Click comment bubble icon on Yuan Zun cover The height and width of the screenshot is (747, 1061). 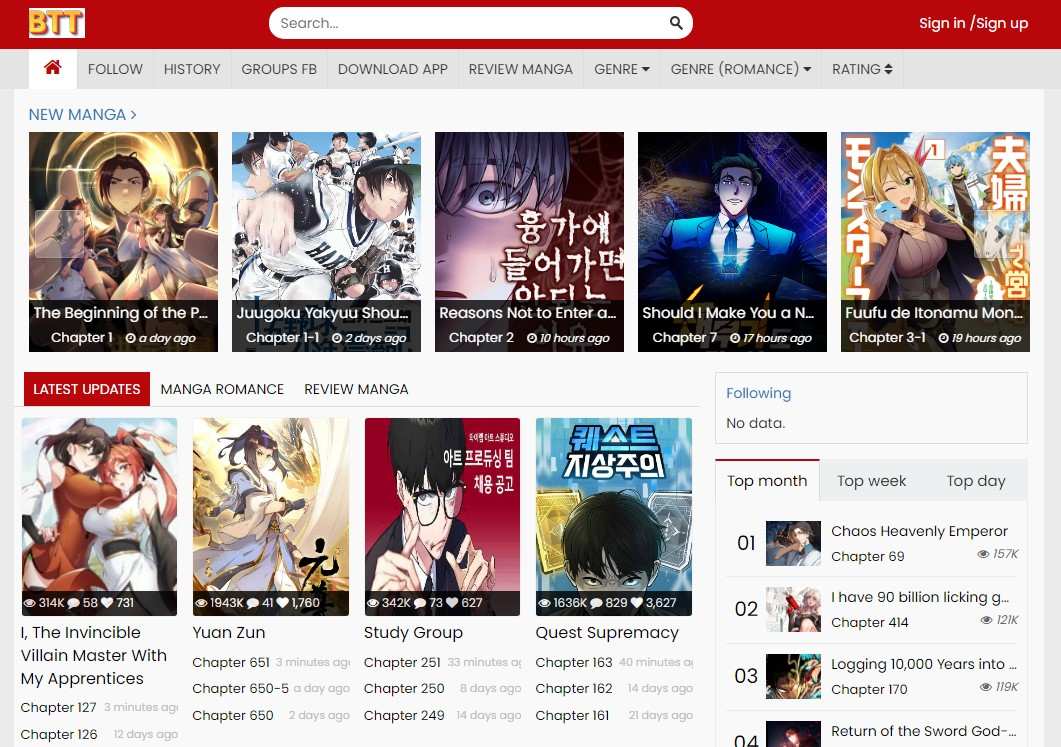(253, 602)
